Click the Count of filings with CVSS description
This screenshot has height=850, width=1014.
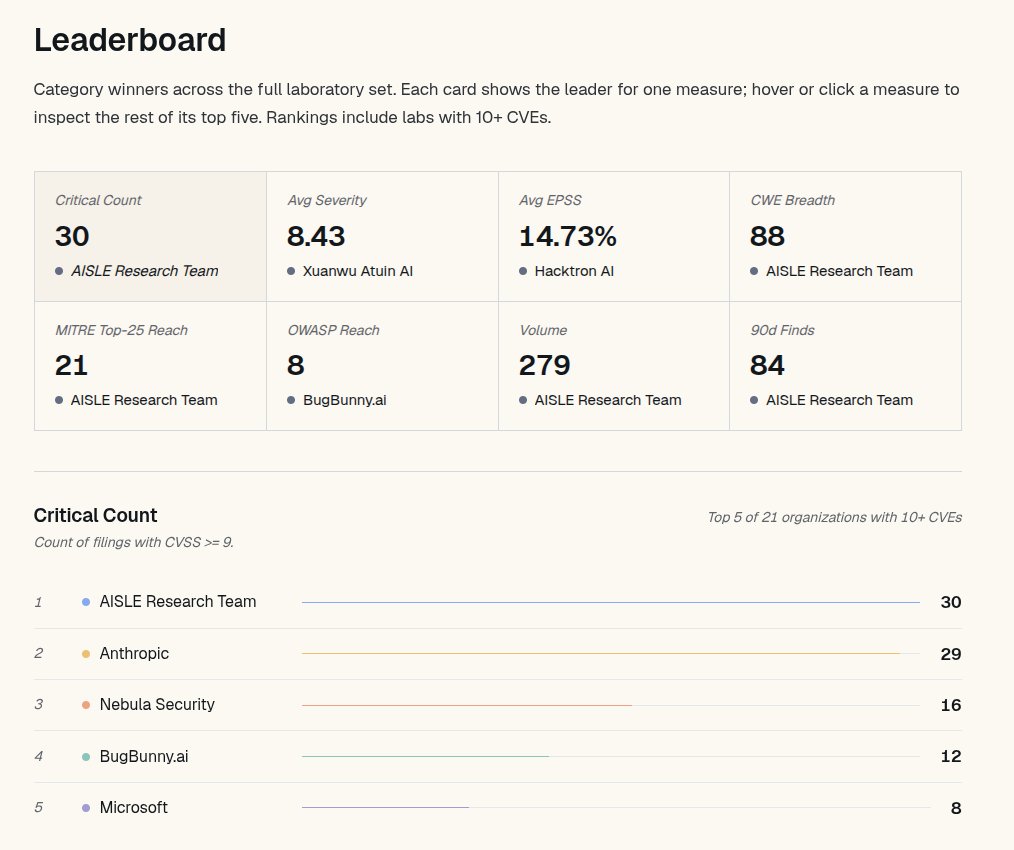(134, 542)
